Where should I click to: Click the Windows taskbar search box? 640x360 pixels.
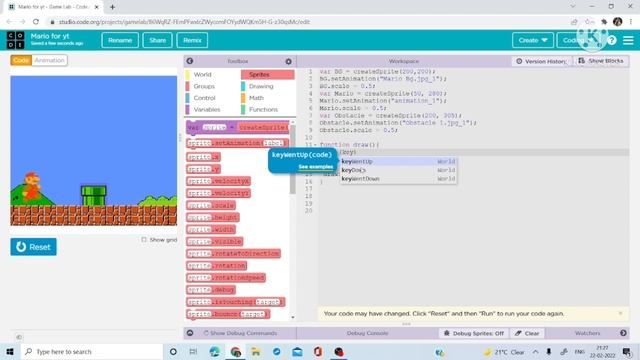pos(92,351)
